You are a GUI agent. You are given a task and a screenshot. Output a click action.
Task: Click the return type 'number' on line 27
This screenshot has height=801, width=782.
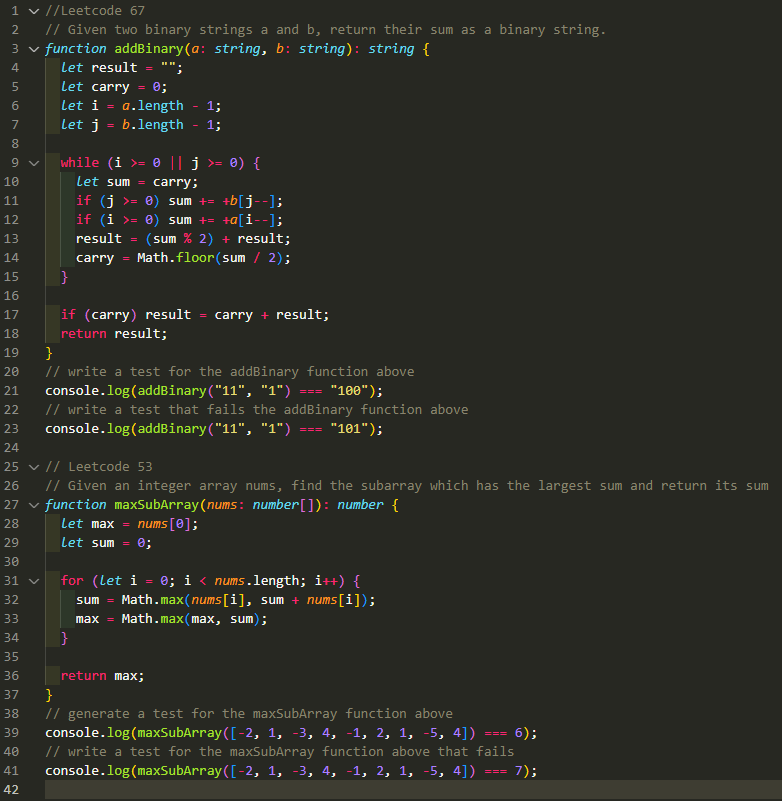tap(360, 505)
